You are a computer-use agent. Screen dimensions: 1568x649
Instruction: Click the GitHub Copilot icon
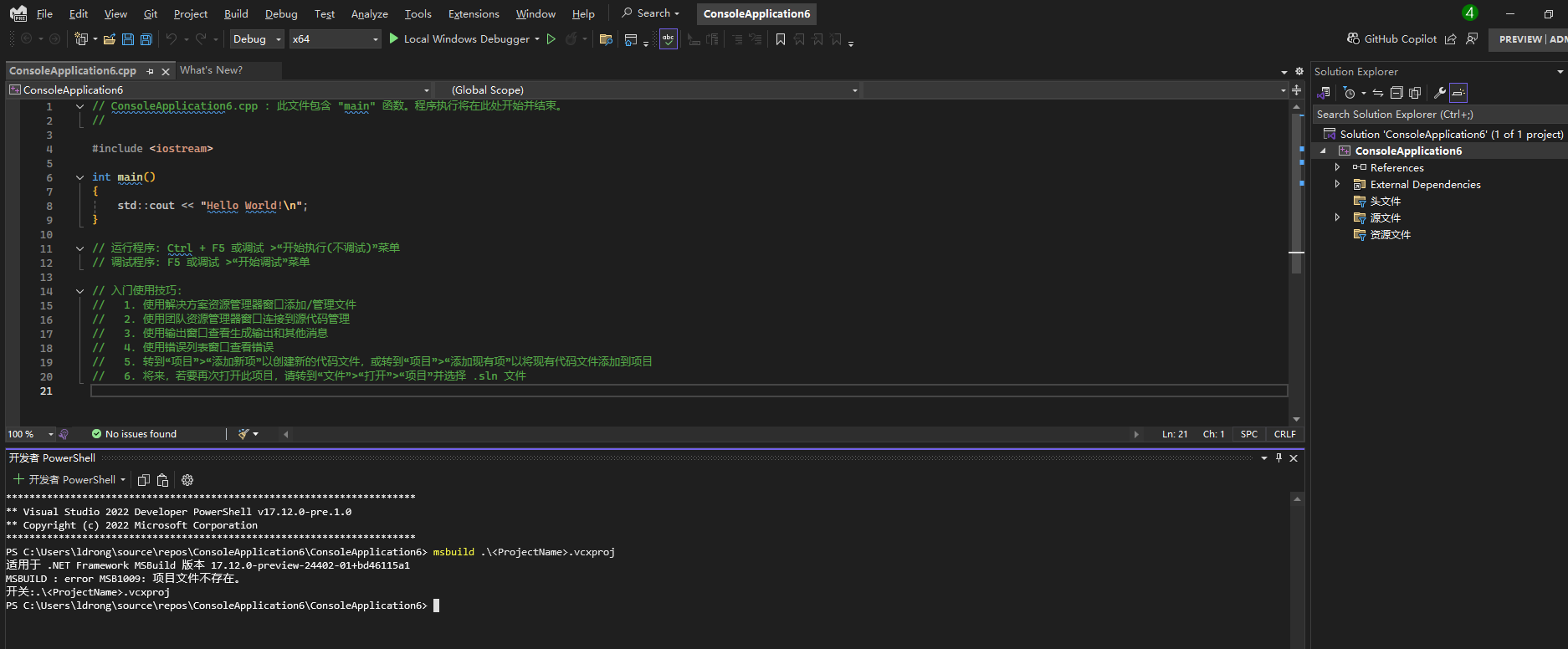(1353, 38)
